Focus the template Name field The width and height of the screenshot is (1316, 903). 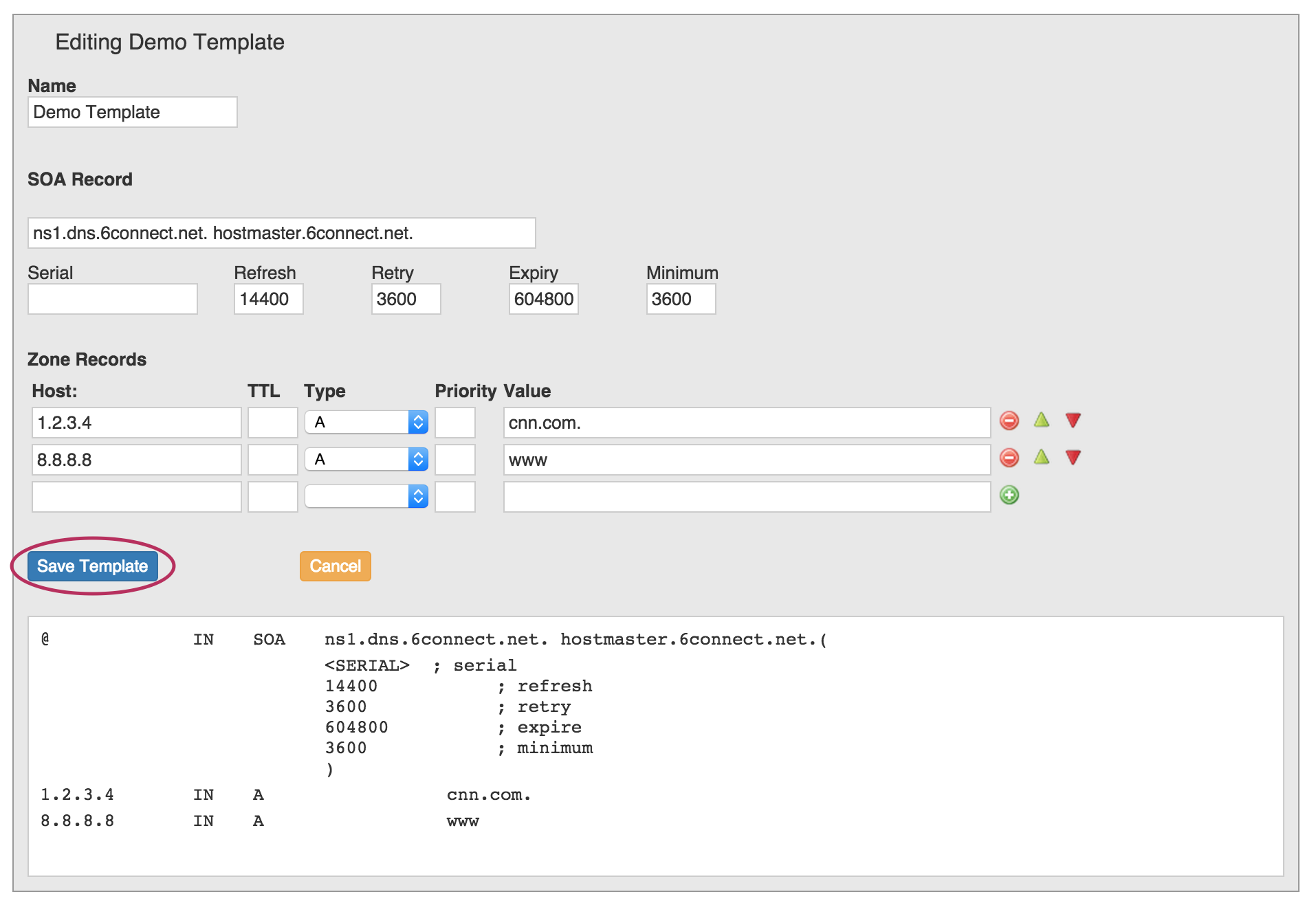point(132,113)
